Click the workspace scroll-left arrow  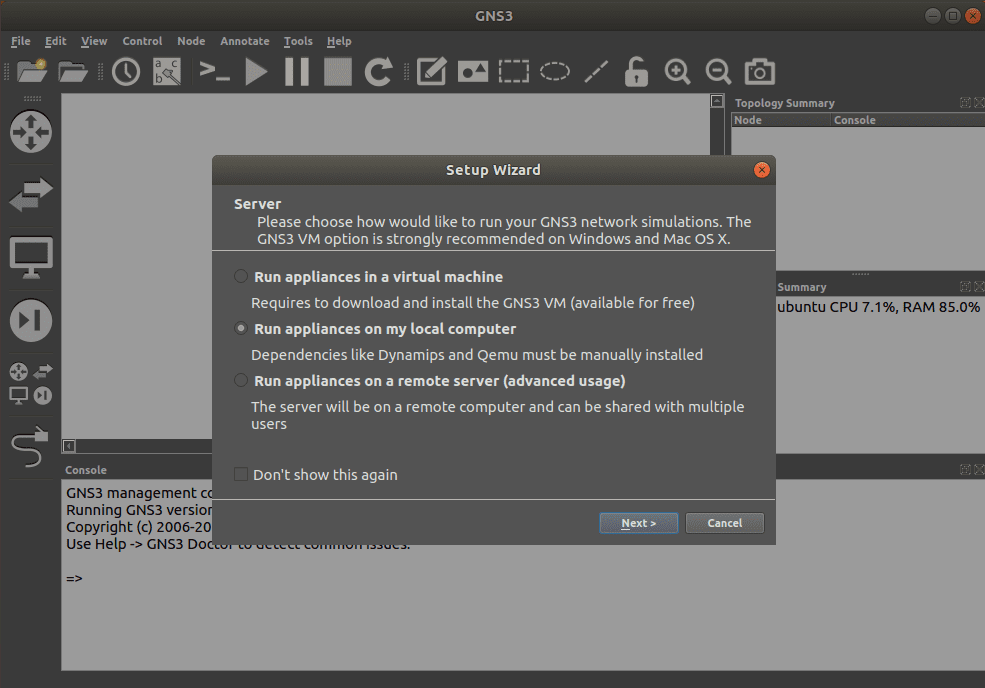tap(69, 446)
